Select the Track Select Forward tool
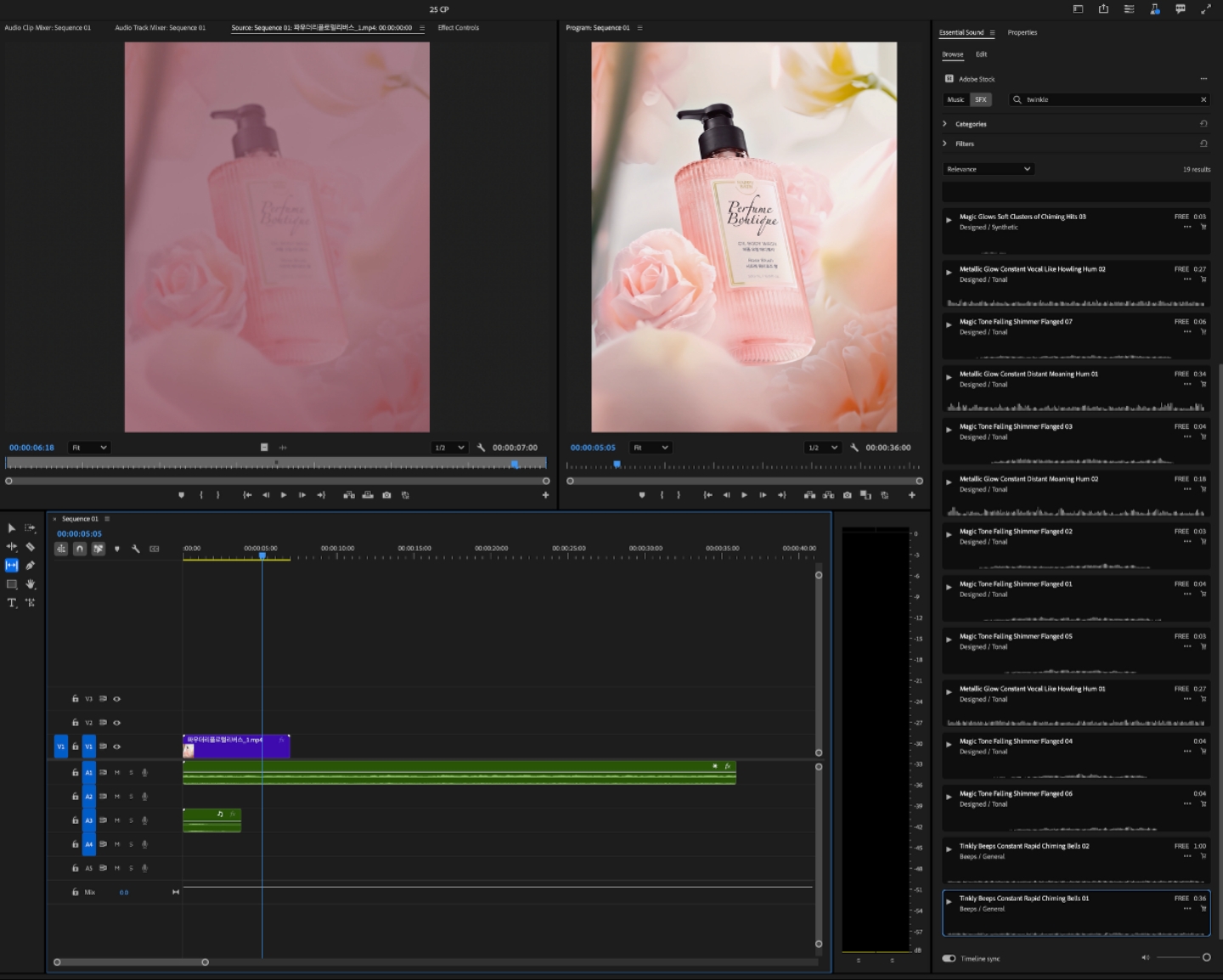Image resolution: width=1223 pixels, height=980 pixels. (x=31, y=528)
